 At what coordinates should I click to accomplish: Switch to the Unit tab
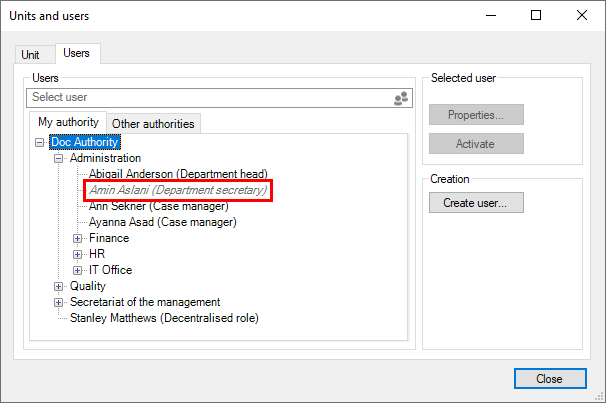tap(31, 55)
